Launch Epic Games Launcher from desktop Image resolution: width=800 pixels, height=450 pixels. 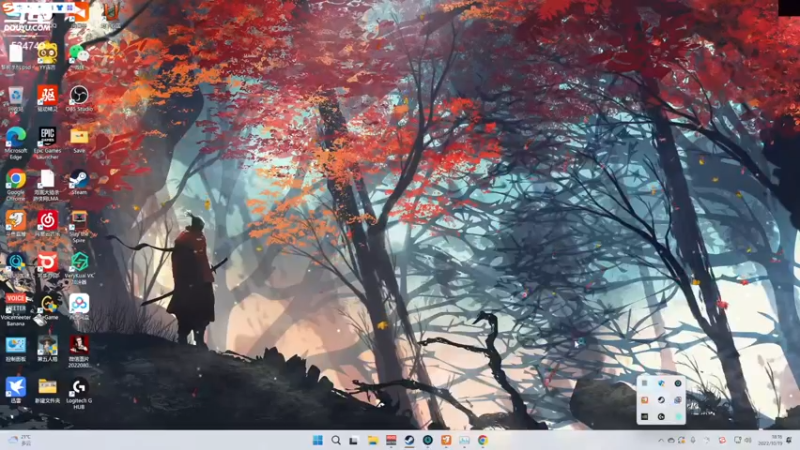[47, 143]
